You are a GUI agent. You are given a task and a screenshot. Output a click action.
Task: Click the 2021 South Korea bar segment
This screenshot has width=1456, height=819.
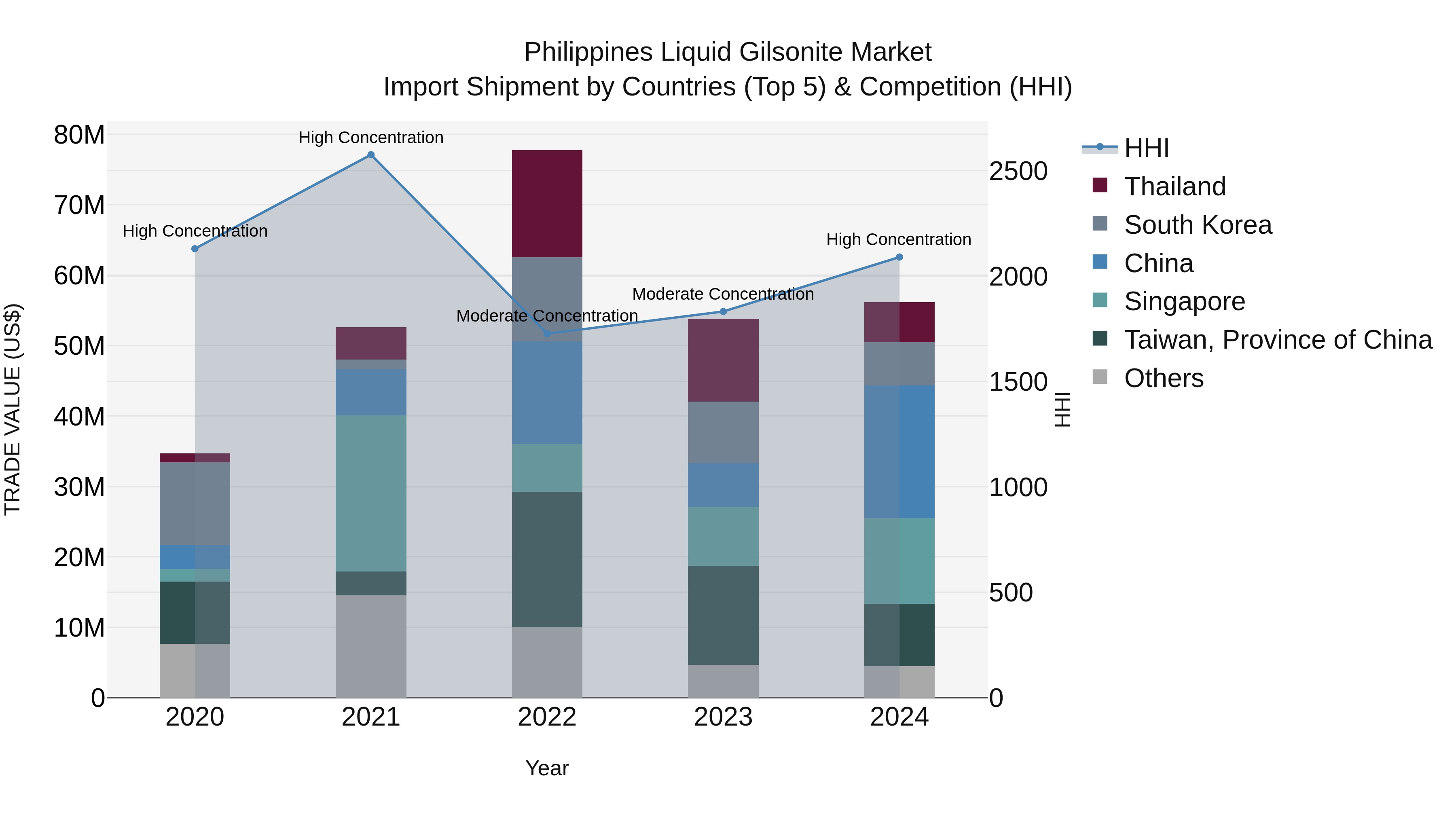371,364
